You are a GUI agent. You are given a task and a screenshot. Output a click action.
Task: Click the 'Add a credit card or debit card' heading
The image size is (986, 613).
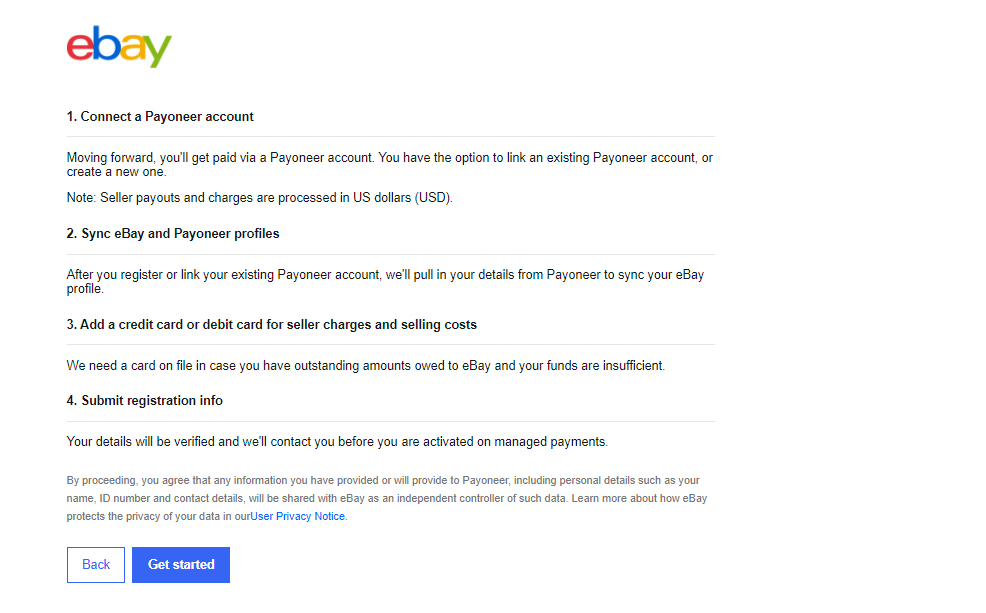tap(272, 324)
